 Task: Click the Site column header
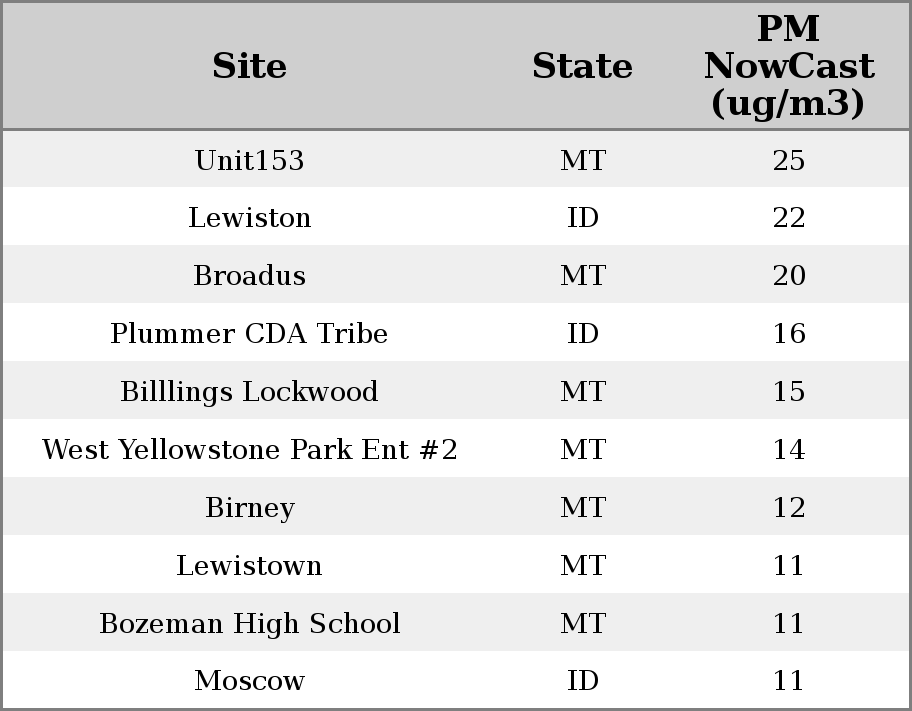(249, 66)
